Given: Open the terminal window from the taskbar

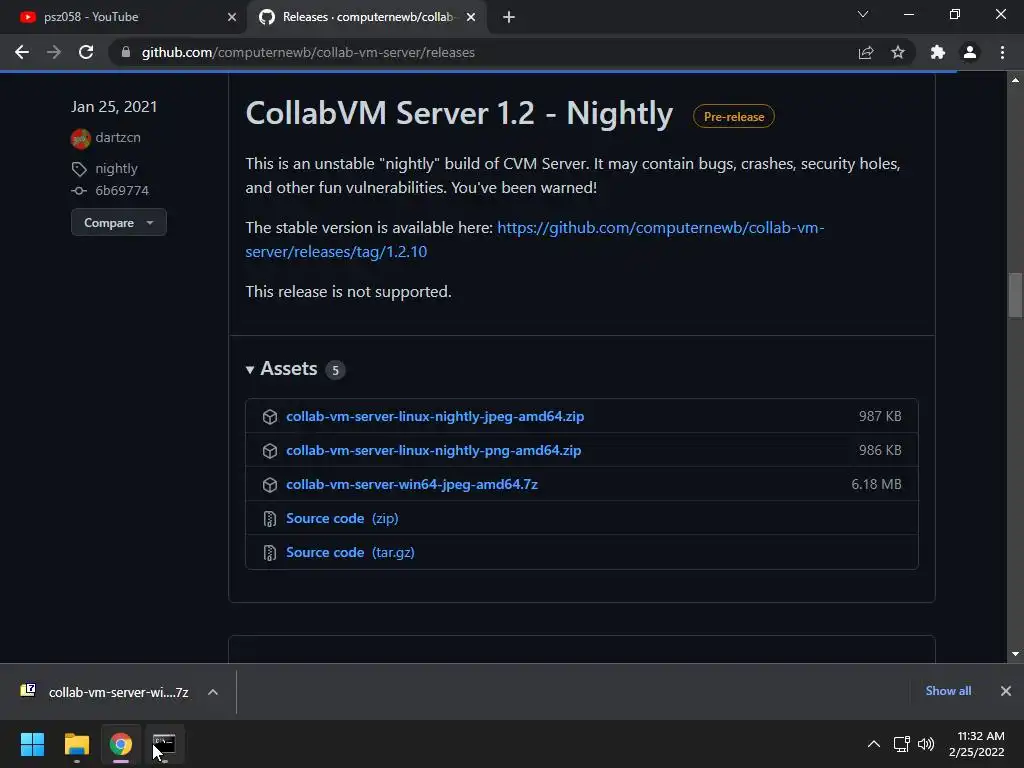Looking at the screenshot, I should point(164,744).
